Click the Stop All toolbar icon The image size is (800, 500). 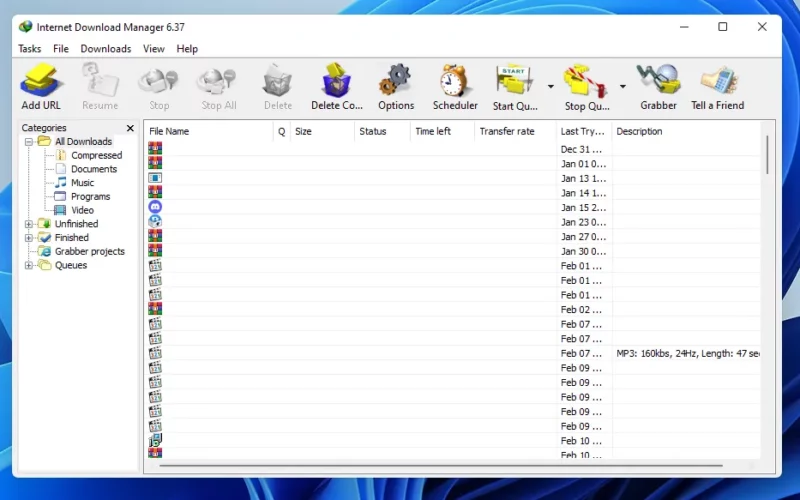click(x=218, y=81)
